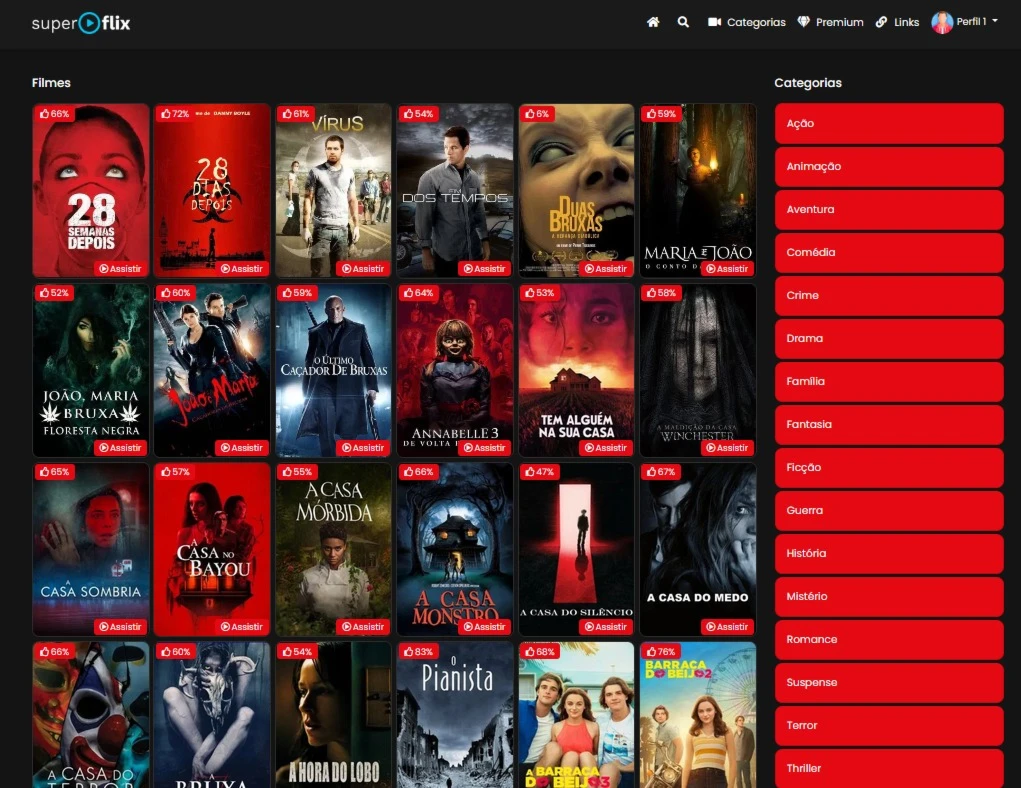Viewport: 1021px width, 788px height.
Task: Open the Romance category
Action: click(889, 639)
